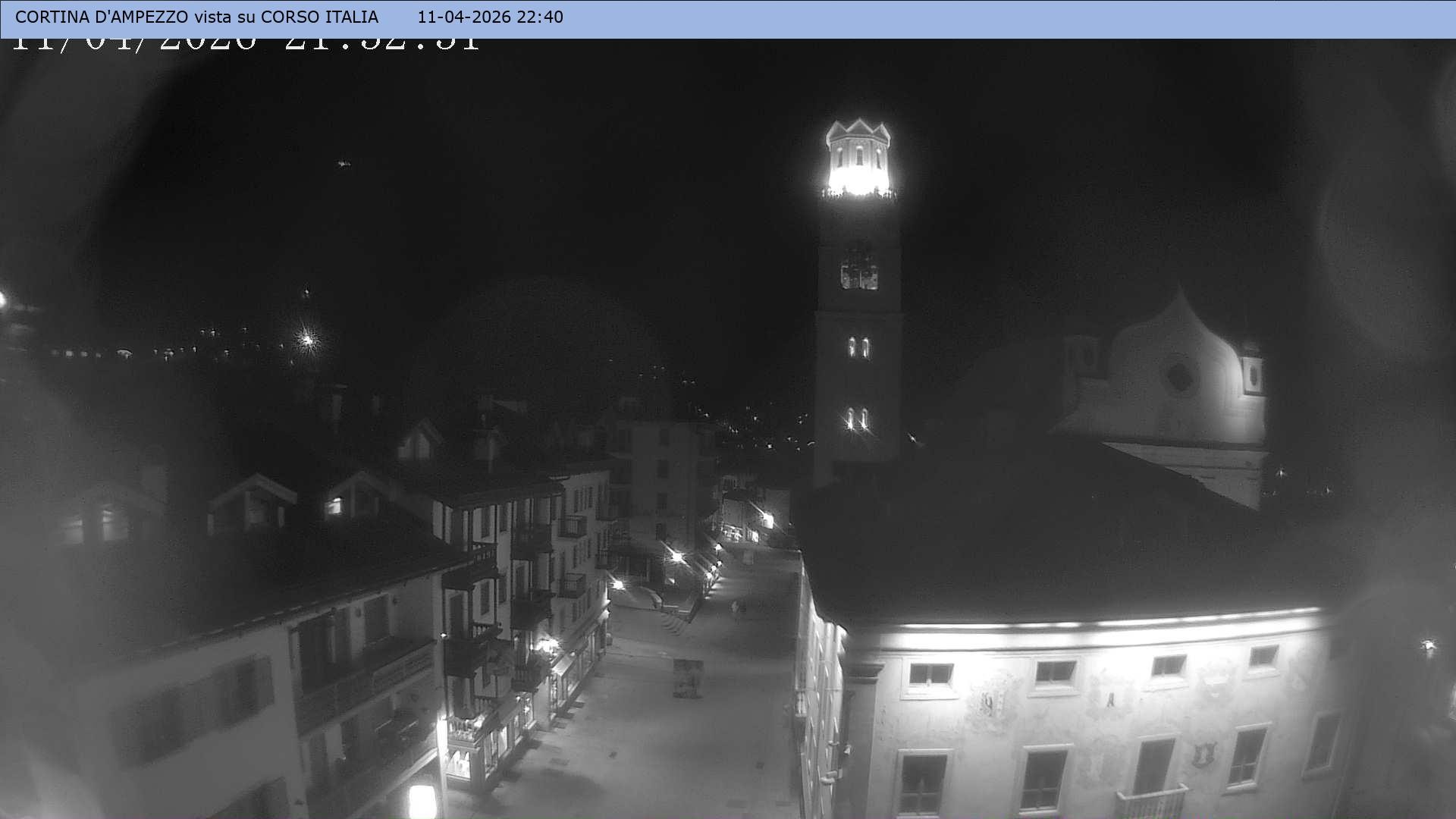Click the illuminated top of bell tower
1456x819 pixels.
pos(858,161)
